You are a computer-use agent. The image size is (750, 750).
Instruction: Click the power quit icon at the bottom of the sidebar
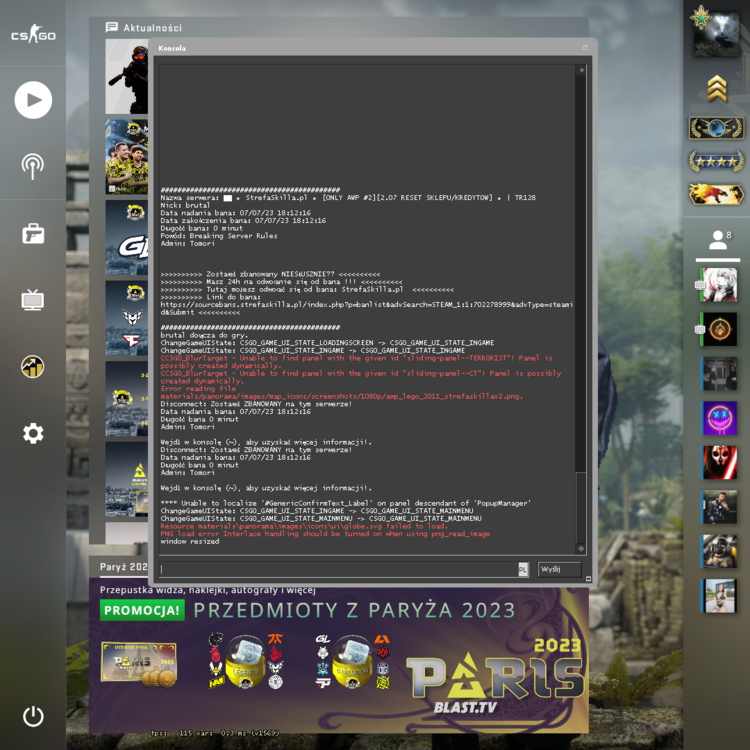click(x=33, y=716)
